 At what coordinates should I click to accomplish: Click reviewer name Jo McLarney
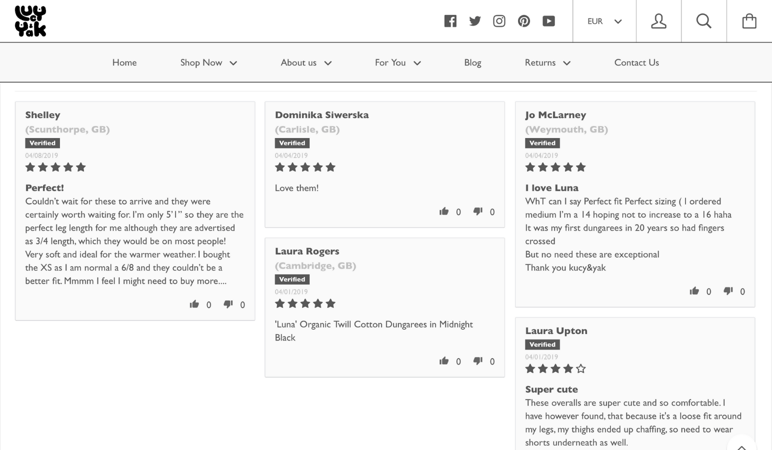point(555,115)
